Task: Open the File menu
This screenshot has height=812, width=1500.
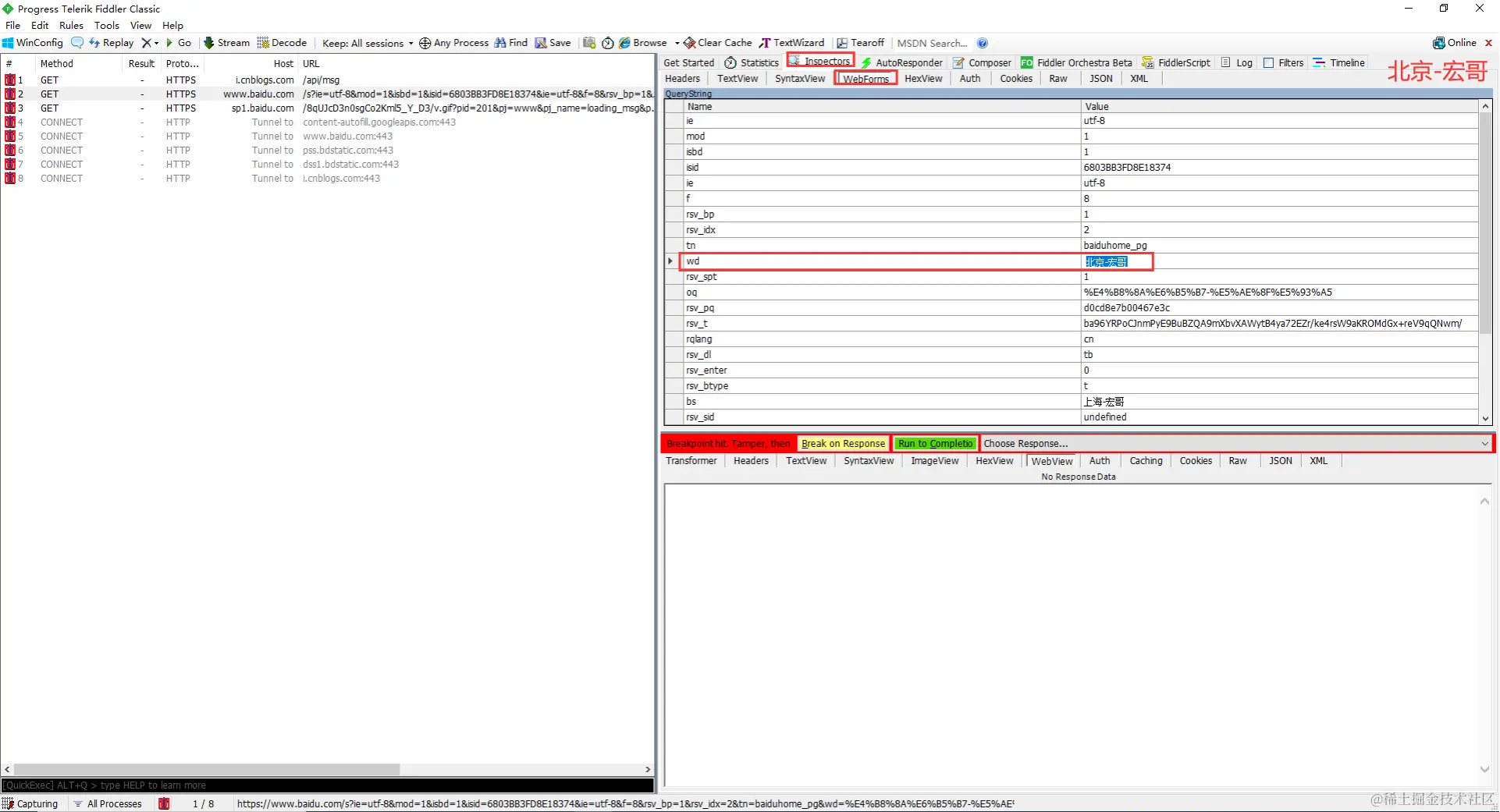Action: [x=13, y=25]
